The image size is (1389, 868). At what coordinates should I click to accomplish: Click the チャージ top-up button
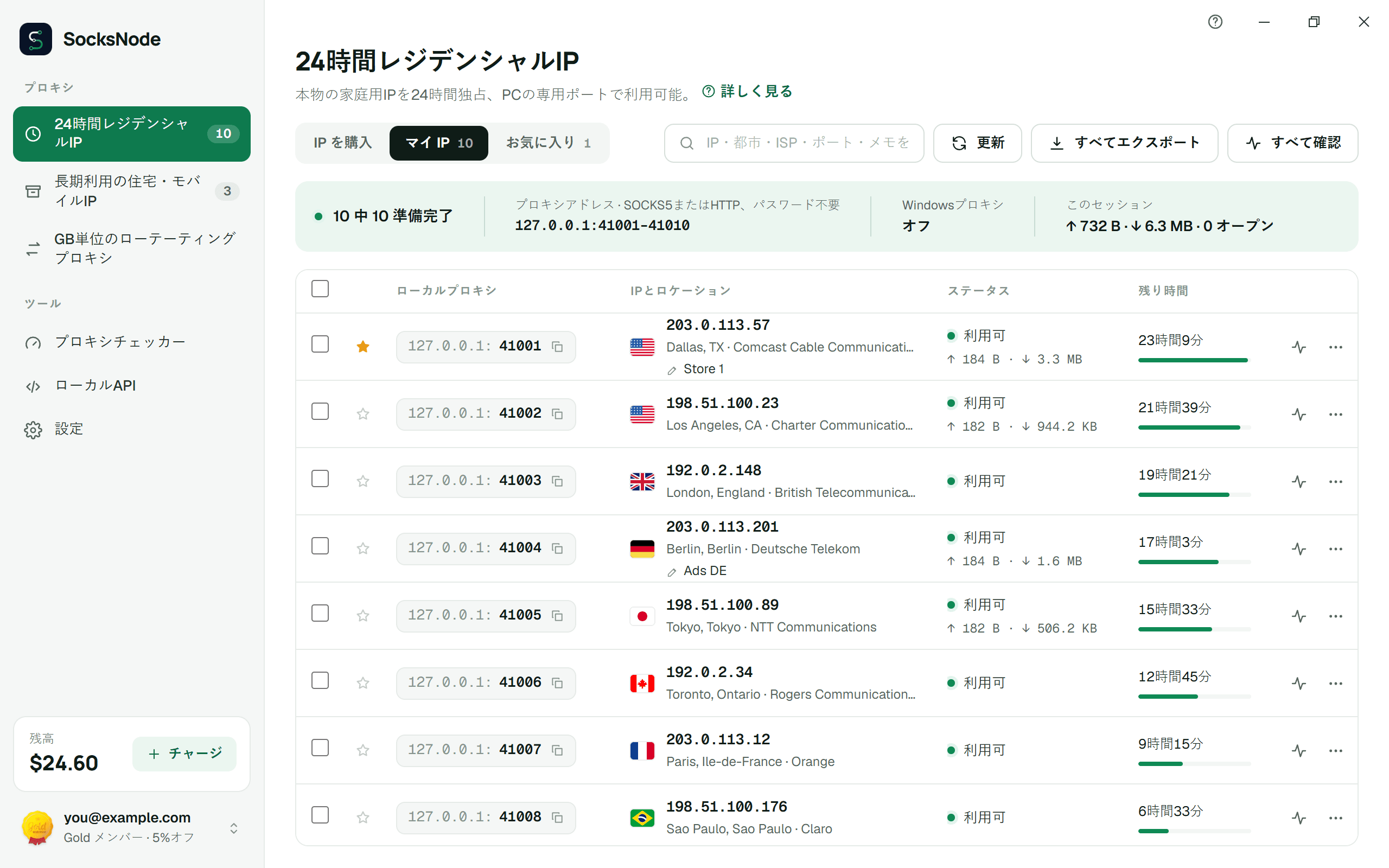184,753
